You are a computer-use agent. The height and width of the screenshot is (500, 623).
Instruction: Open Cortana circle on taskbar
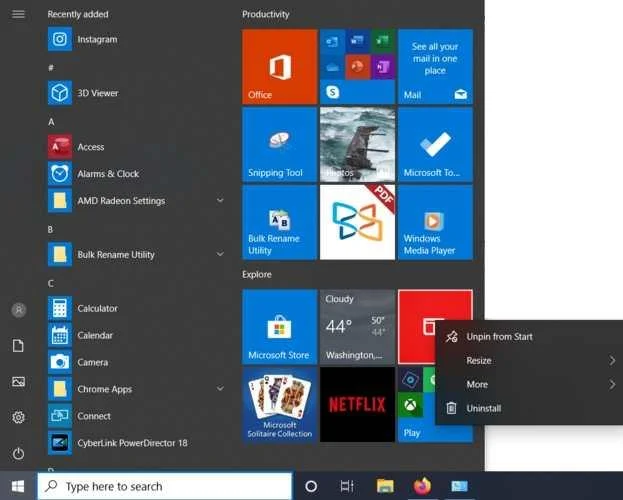pos(311,486)
